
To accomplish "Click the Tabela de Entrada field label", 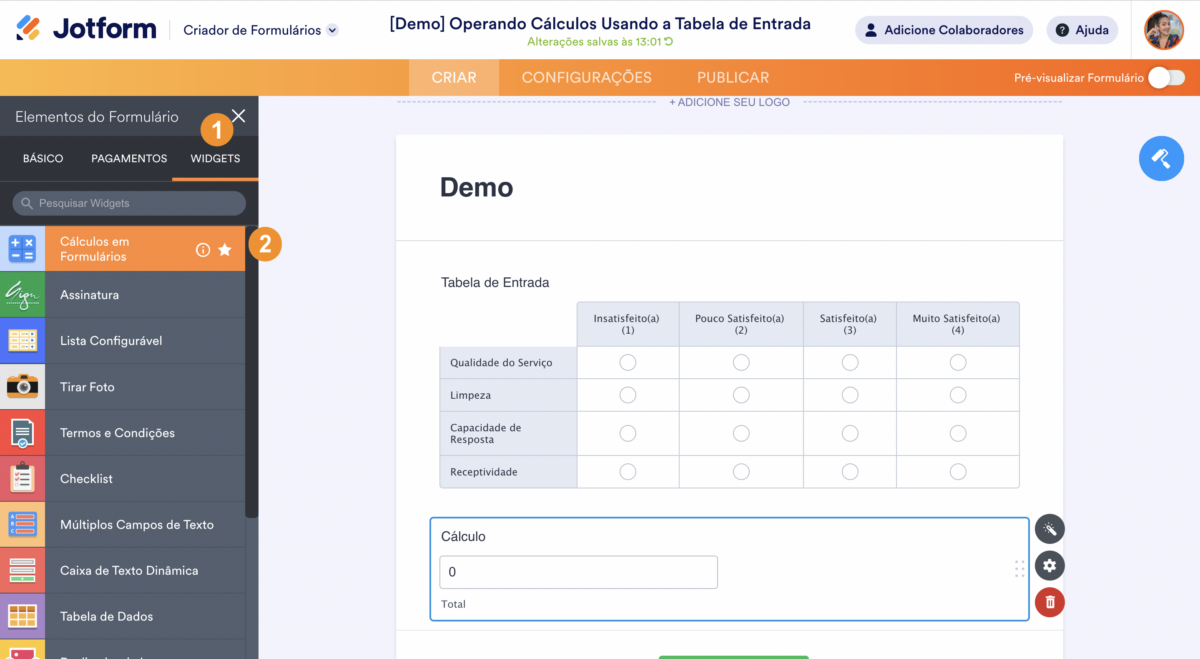I will pos(495,282).
